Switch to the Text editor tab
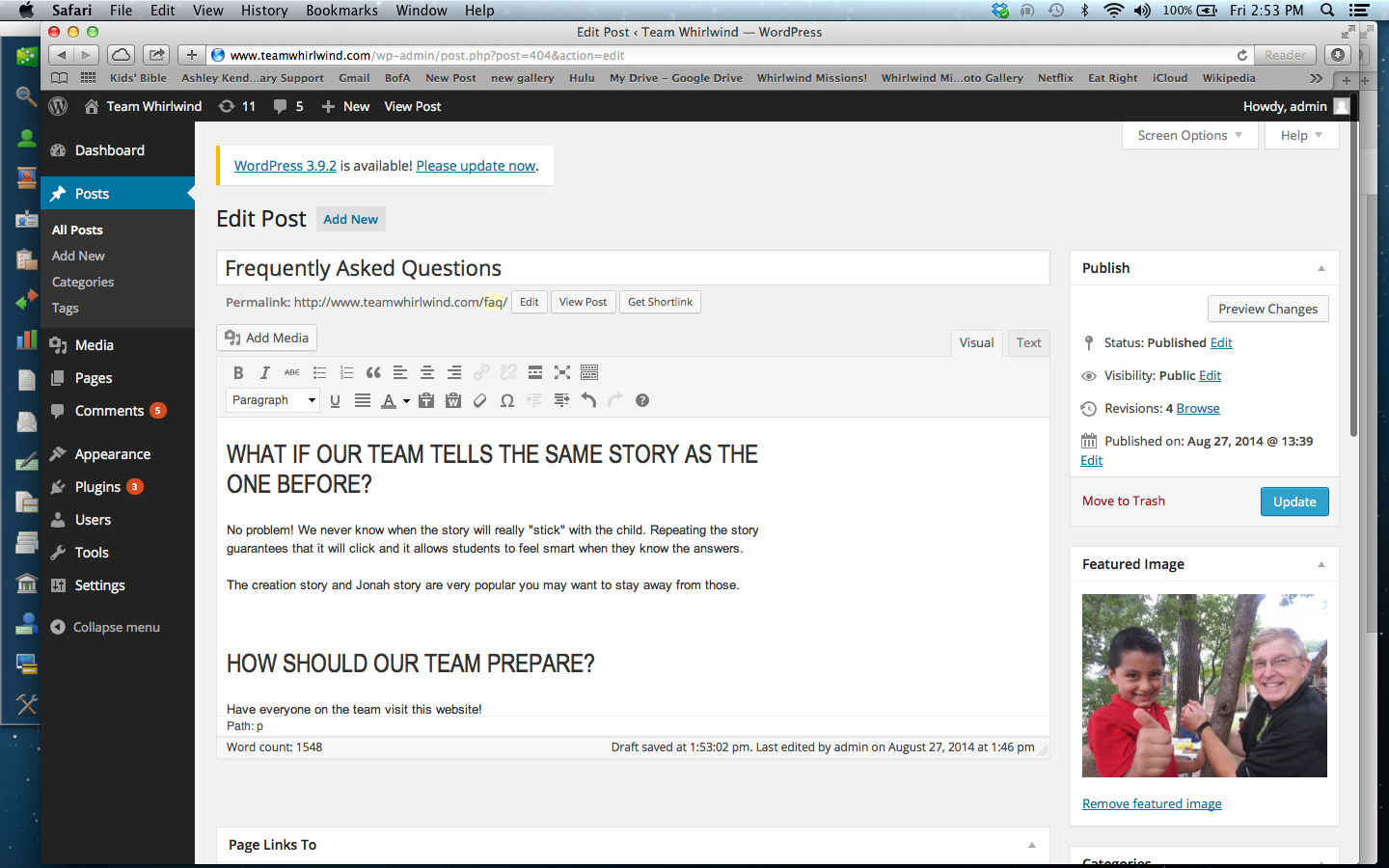The image size is (1389, 868). 1028,342
